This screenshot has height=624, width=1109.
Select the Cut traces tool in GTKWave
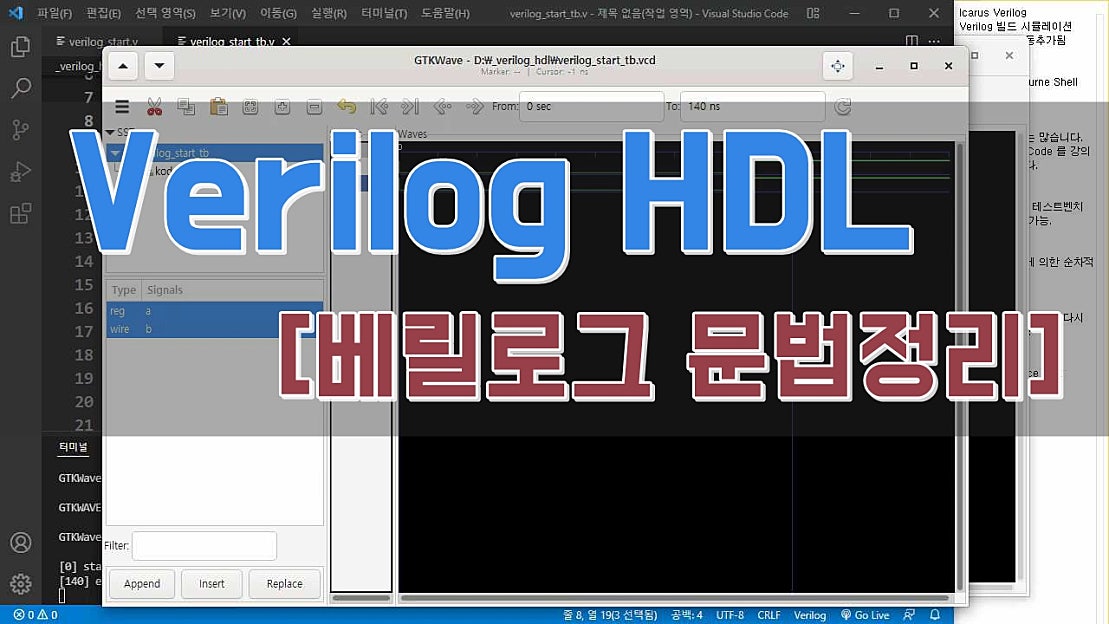[x=154, y=106]
